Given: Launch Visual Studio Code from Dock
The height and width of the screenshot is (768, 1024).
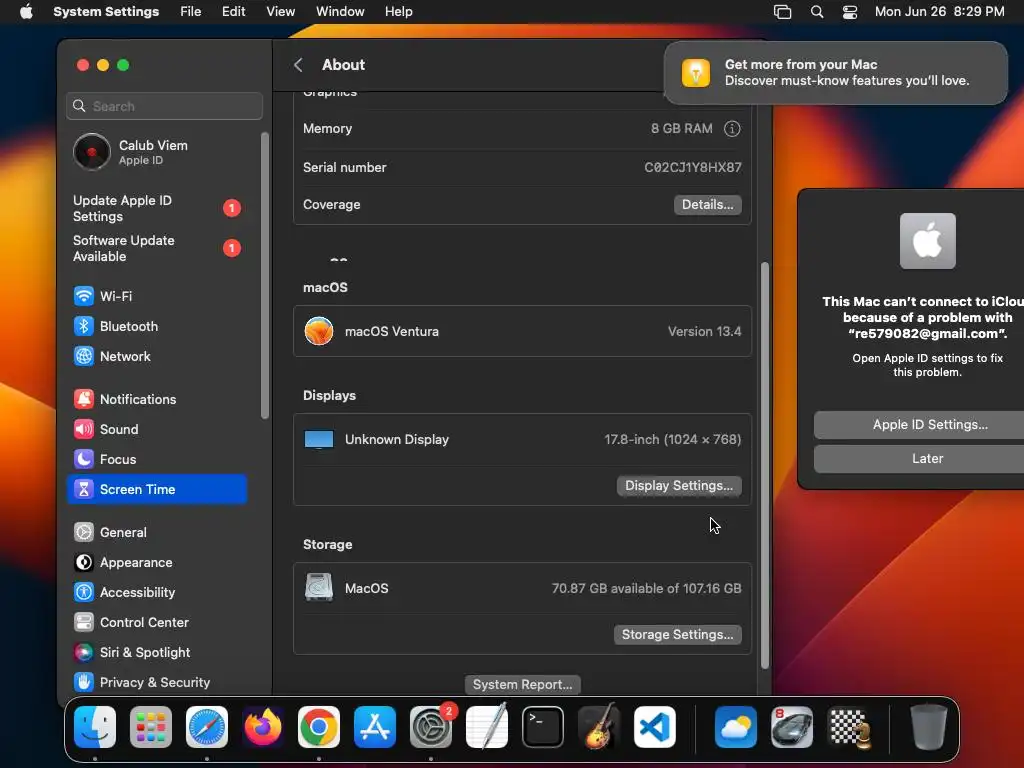Looking at the screenshot, I should tap(654, 727).
